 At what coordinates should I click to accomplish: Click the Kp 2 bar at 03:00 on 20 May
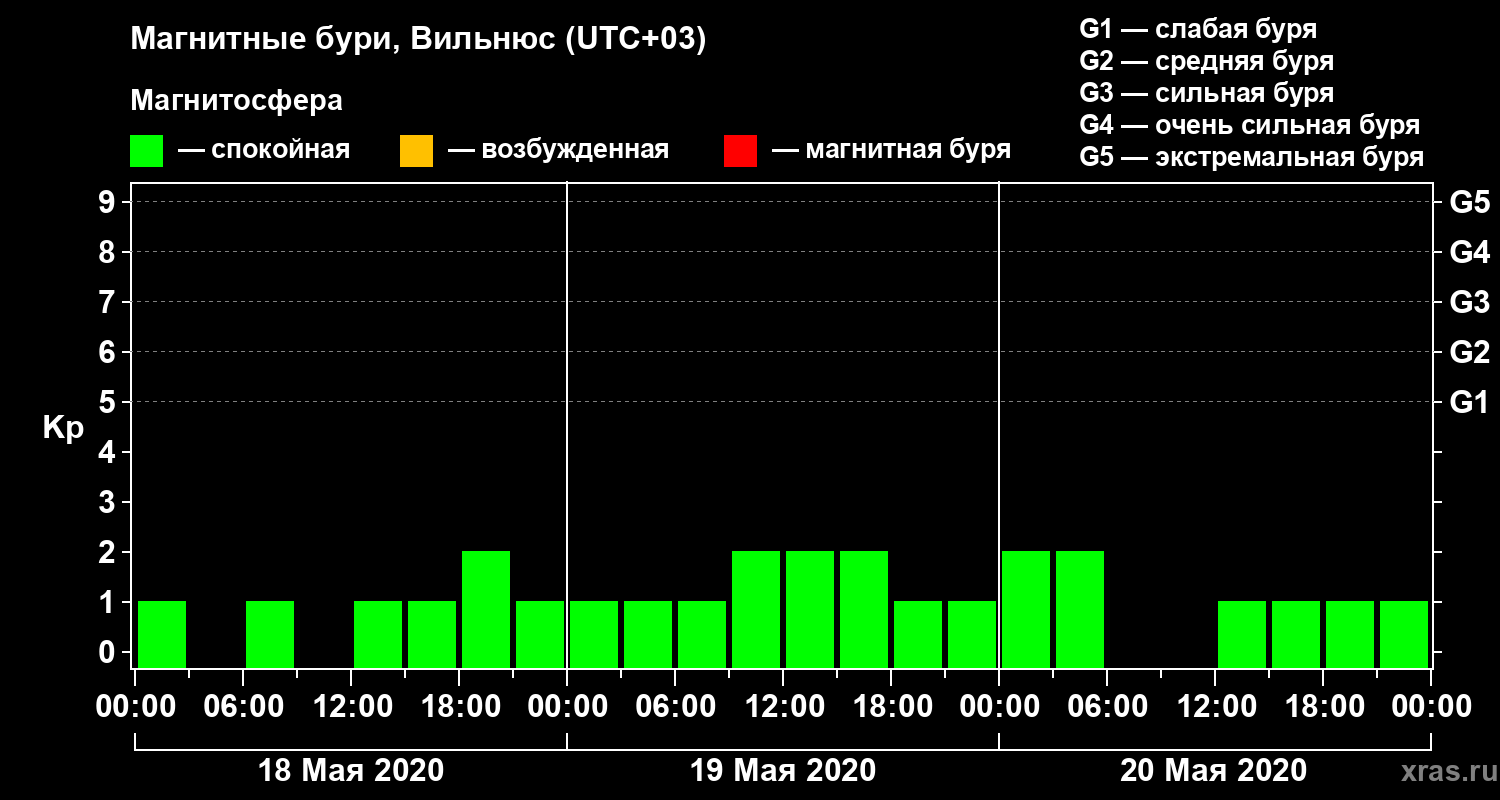pyautogui.click(x=1080, y=609)
